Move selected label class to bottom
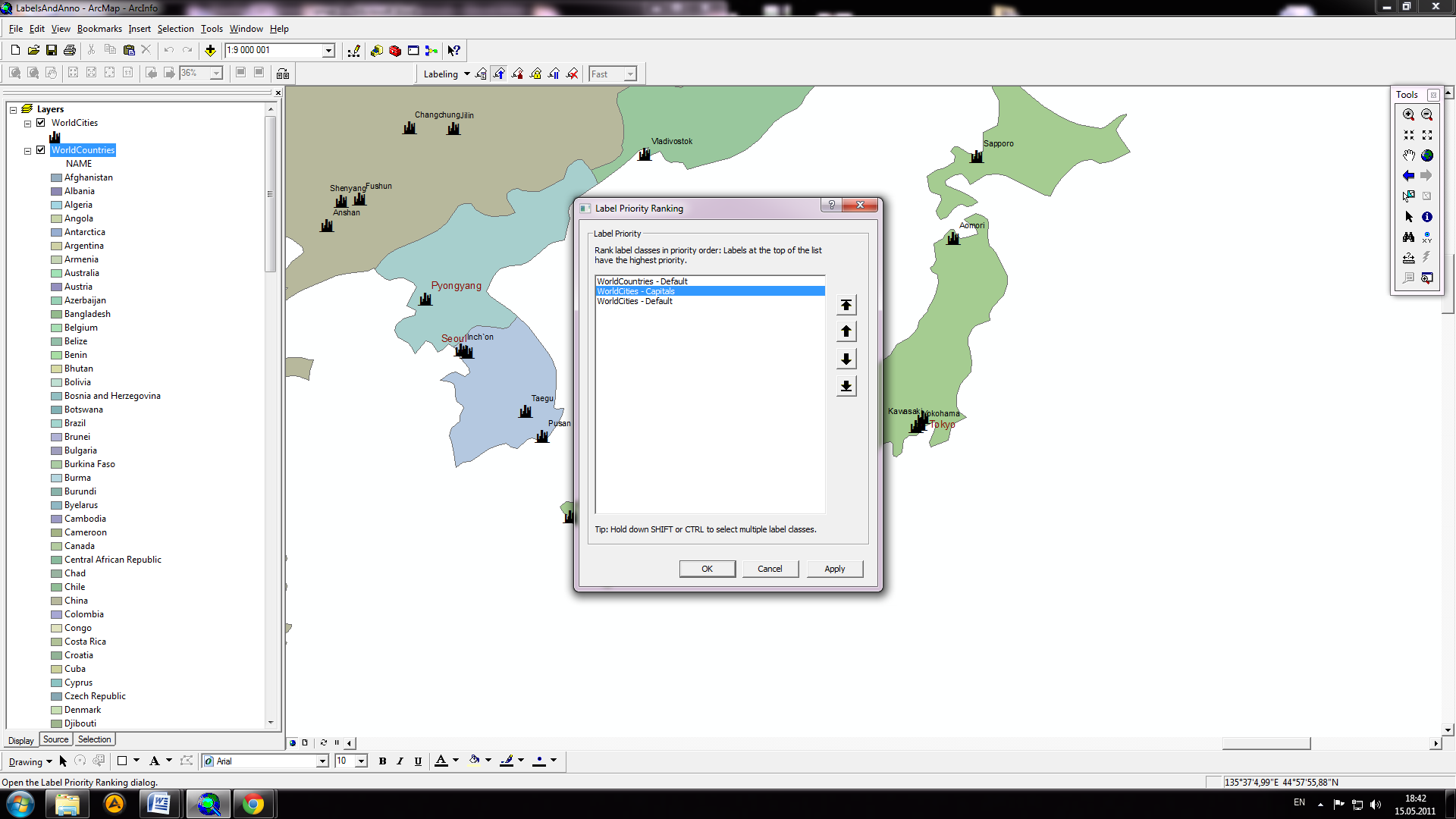Viewport: 1456px width, 819px height. [x=846, y=386]
